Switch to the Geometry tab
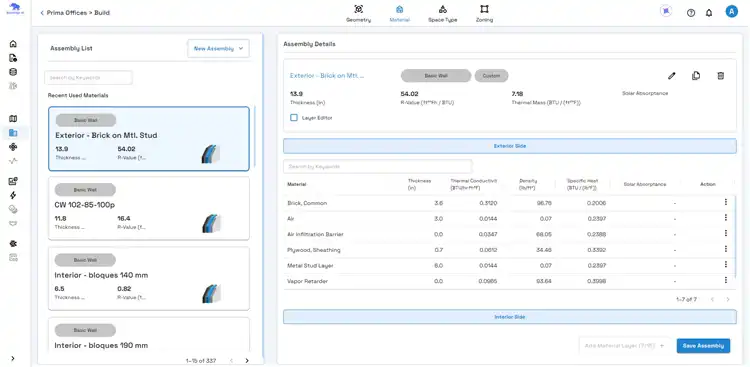Viewport: 750px width, 367px height. tap(358, 13)
